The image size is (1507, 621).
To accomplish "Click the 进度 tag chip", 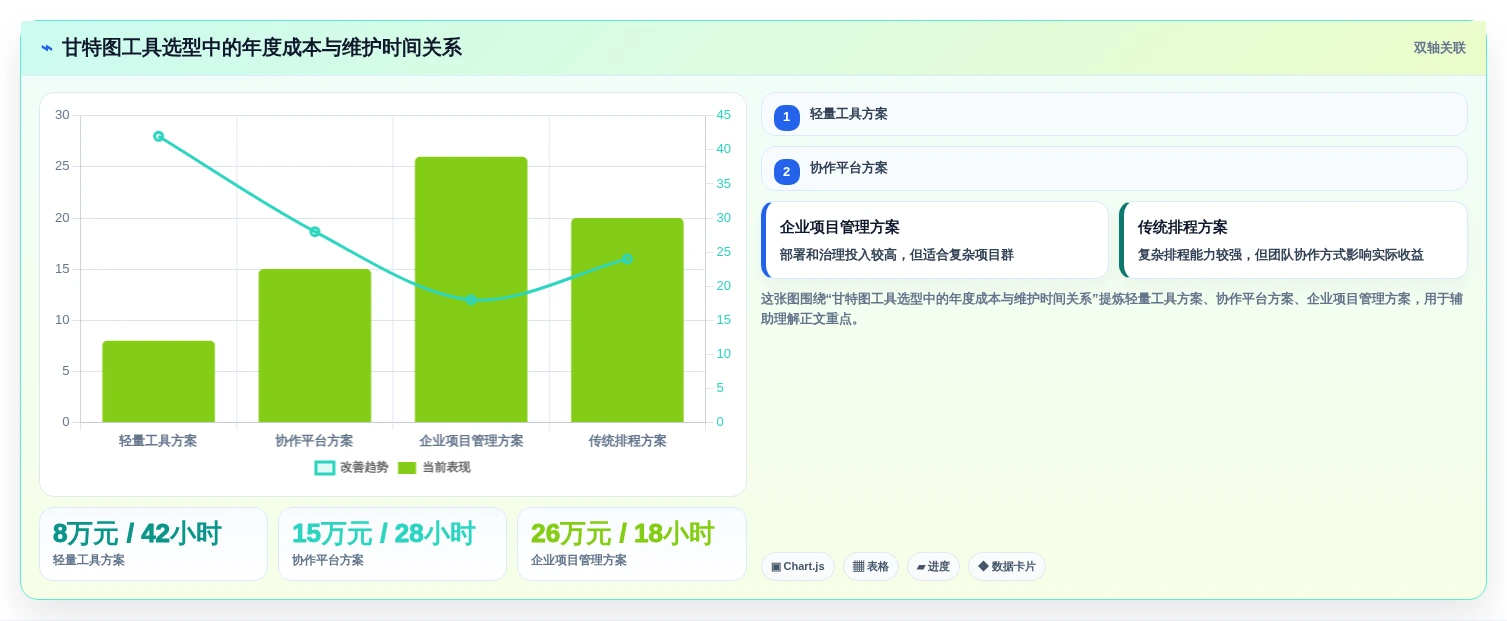I will pos(933,567).
